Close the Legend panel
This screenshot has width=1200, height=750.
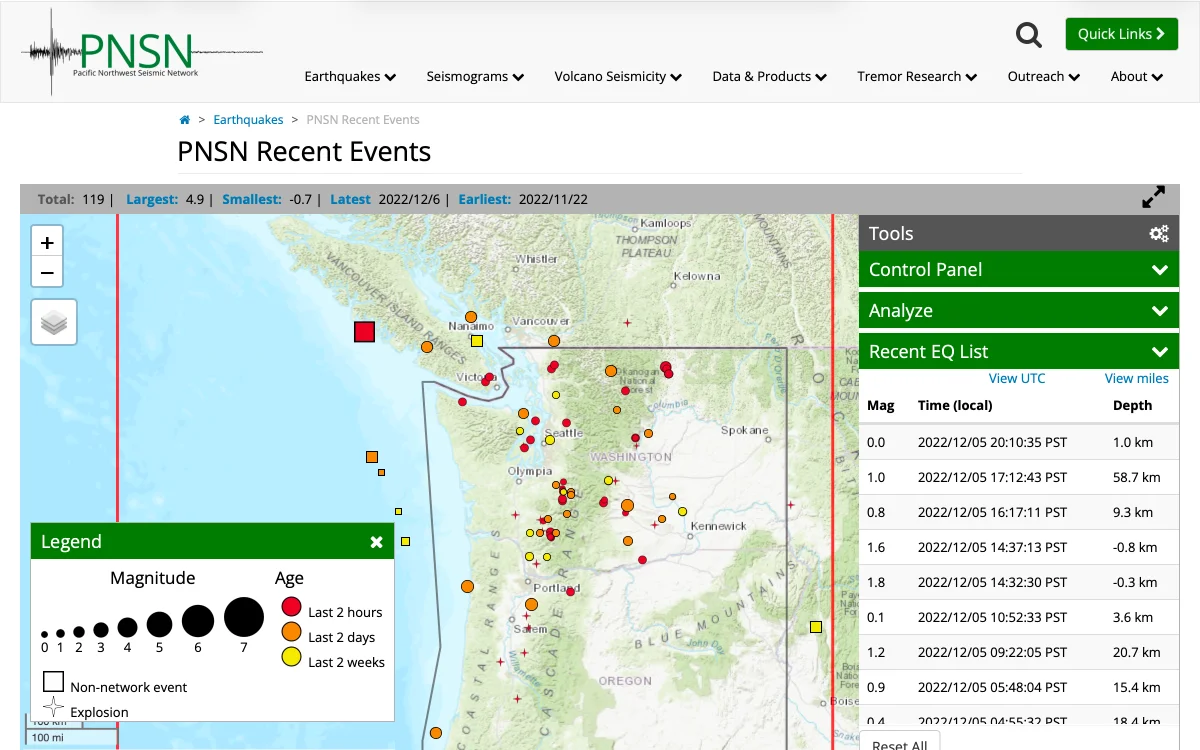pyautogui.click(x=376, y=542)
